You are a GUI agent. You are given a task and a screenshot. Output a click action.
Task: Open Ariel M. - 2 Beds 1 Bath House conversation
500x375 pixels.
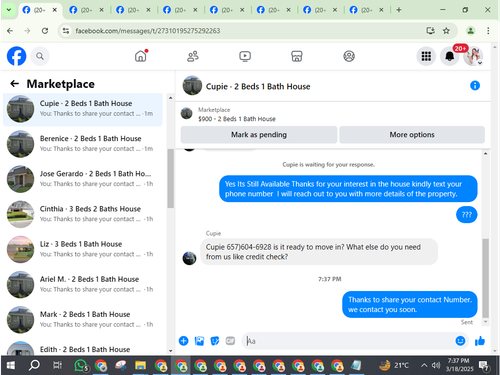pyautogui.click(x=83, y=284)
